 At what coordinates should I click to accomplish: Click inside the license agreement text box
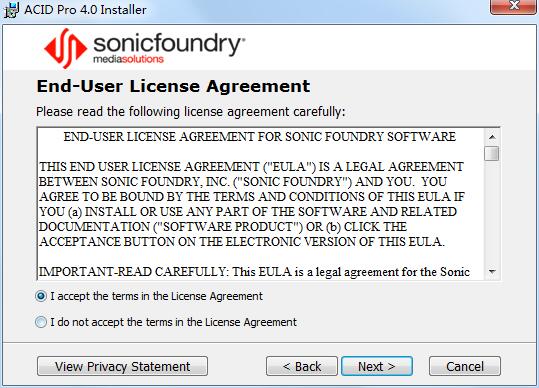coord(261,204)
